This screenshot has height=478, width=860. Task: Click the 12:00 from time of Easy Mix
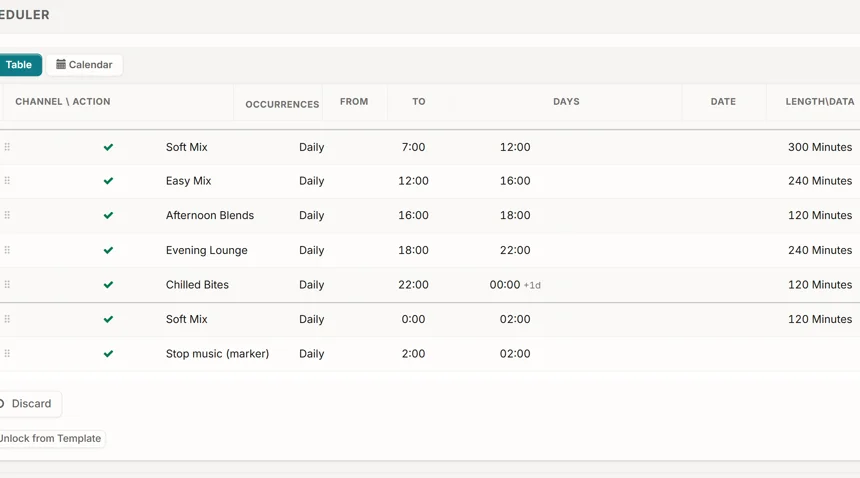point(413,181)
